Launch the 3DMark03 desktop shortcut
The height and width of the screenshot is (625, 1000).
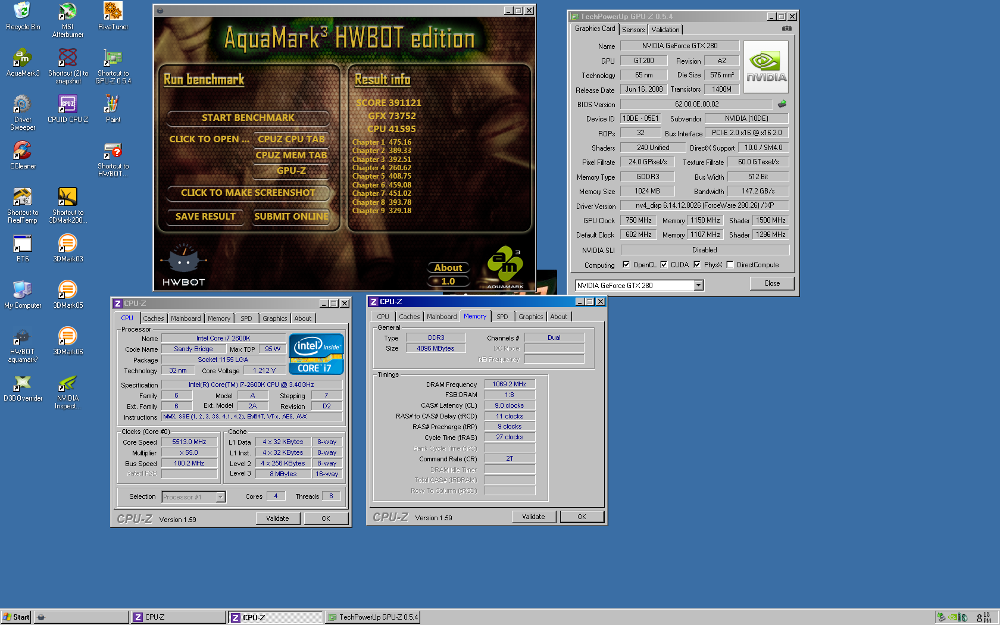(68, 248)
